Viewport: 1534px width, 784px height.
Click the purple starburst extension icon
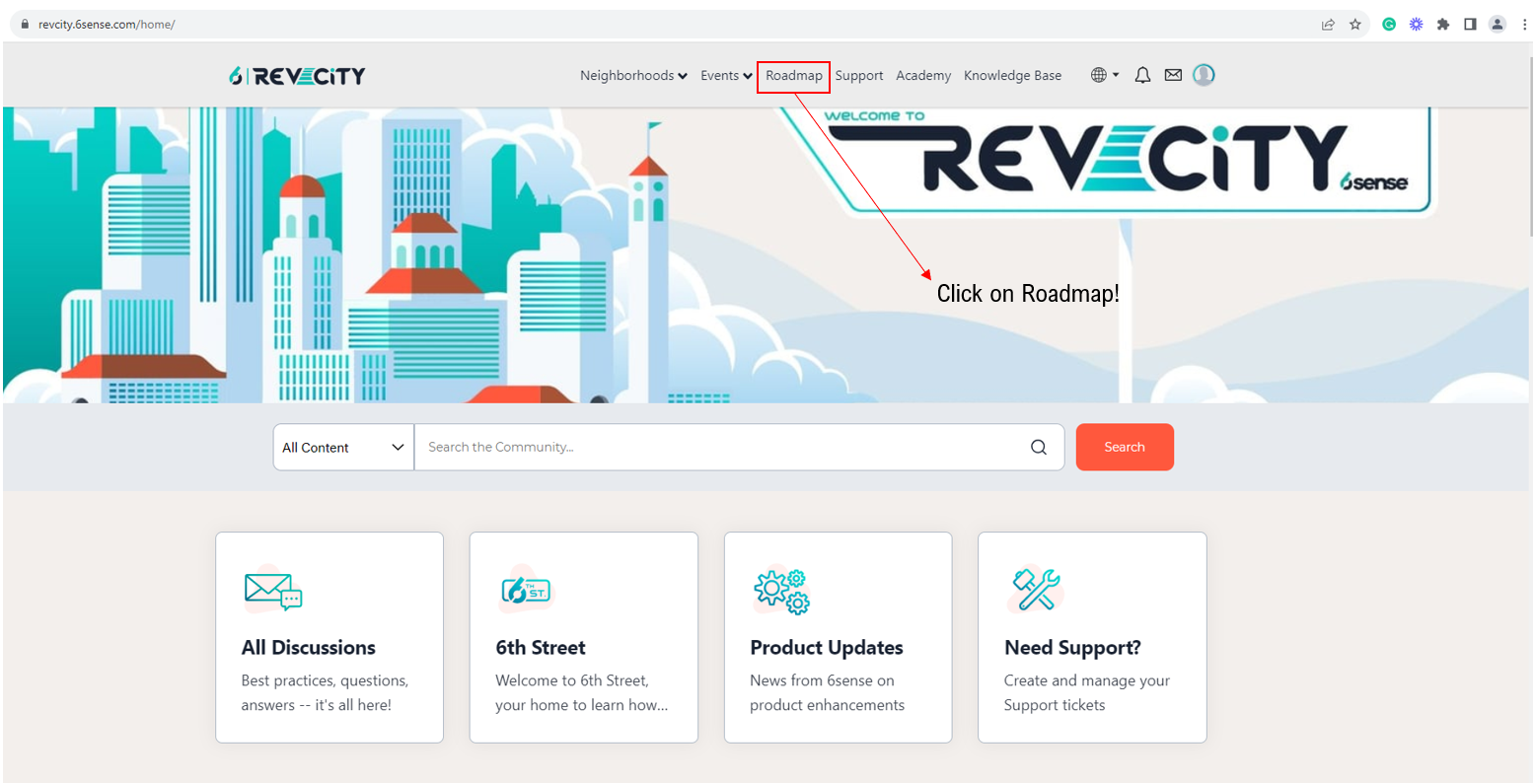[1416, 25]
